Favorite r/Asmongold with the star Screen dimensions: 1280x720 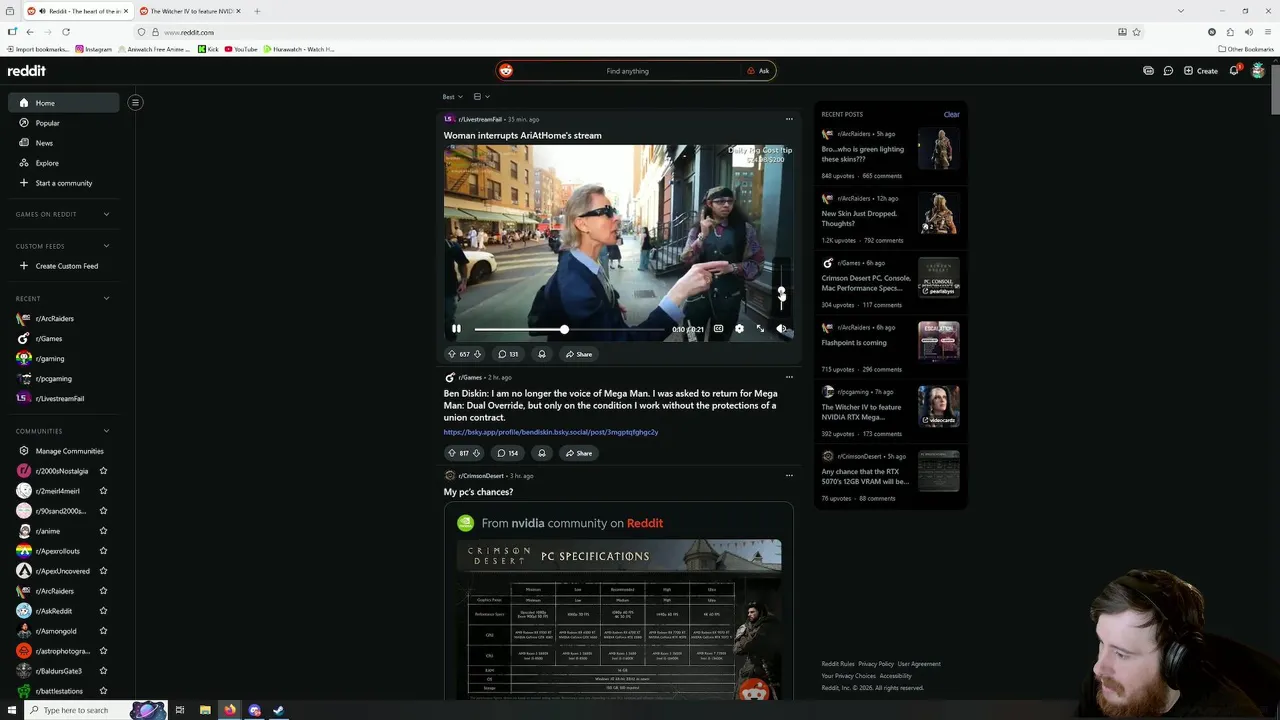click(x=103, y=631)
